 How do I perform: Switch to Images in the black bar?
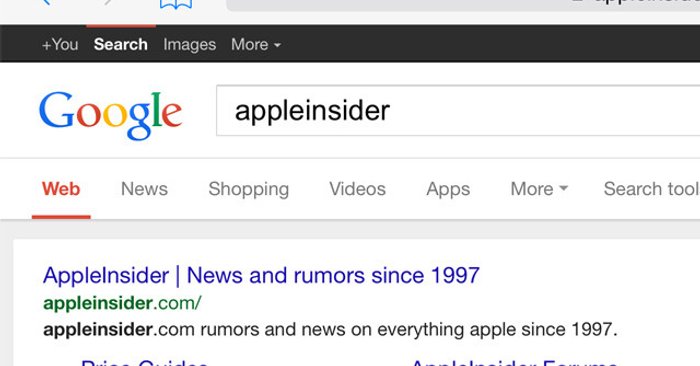point(189,45)
